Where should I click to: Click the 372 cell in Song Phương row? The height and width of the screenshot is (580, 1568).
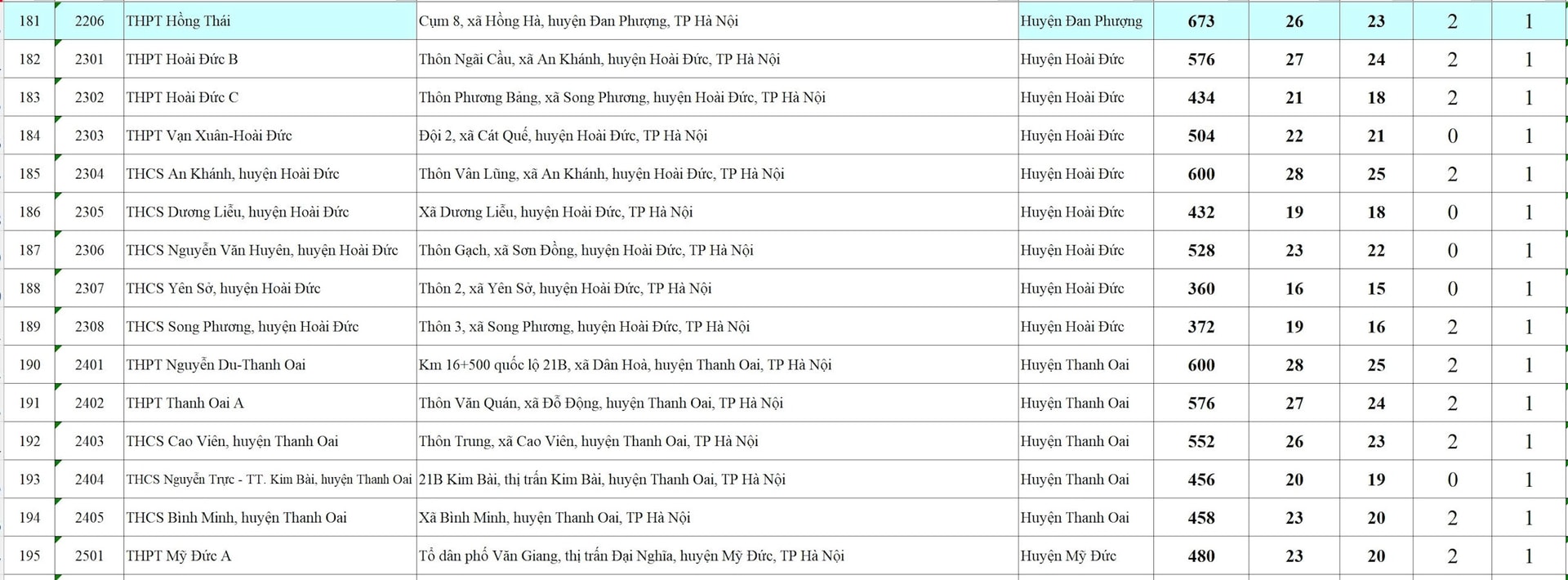click(x=1201, y=327)
